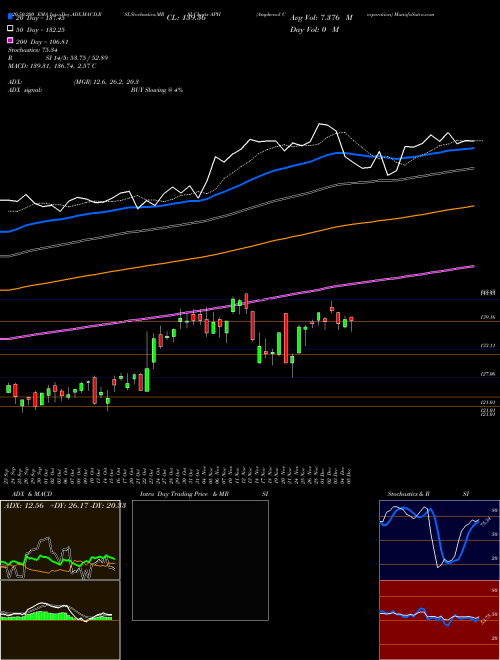
Task: Click the blue 20 Day EMA legend square
Action: 10,17
